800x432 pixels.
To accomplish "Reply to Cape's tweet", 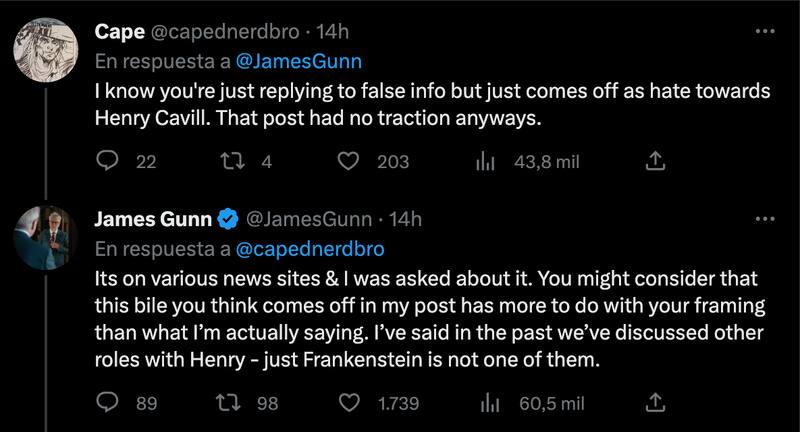I will tap(107, 161).
